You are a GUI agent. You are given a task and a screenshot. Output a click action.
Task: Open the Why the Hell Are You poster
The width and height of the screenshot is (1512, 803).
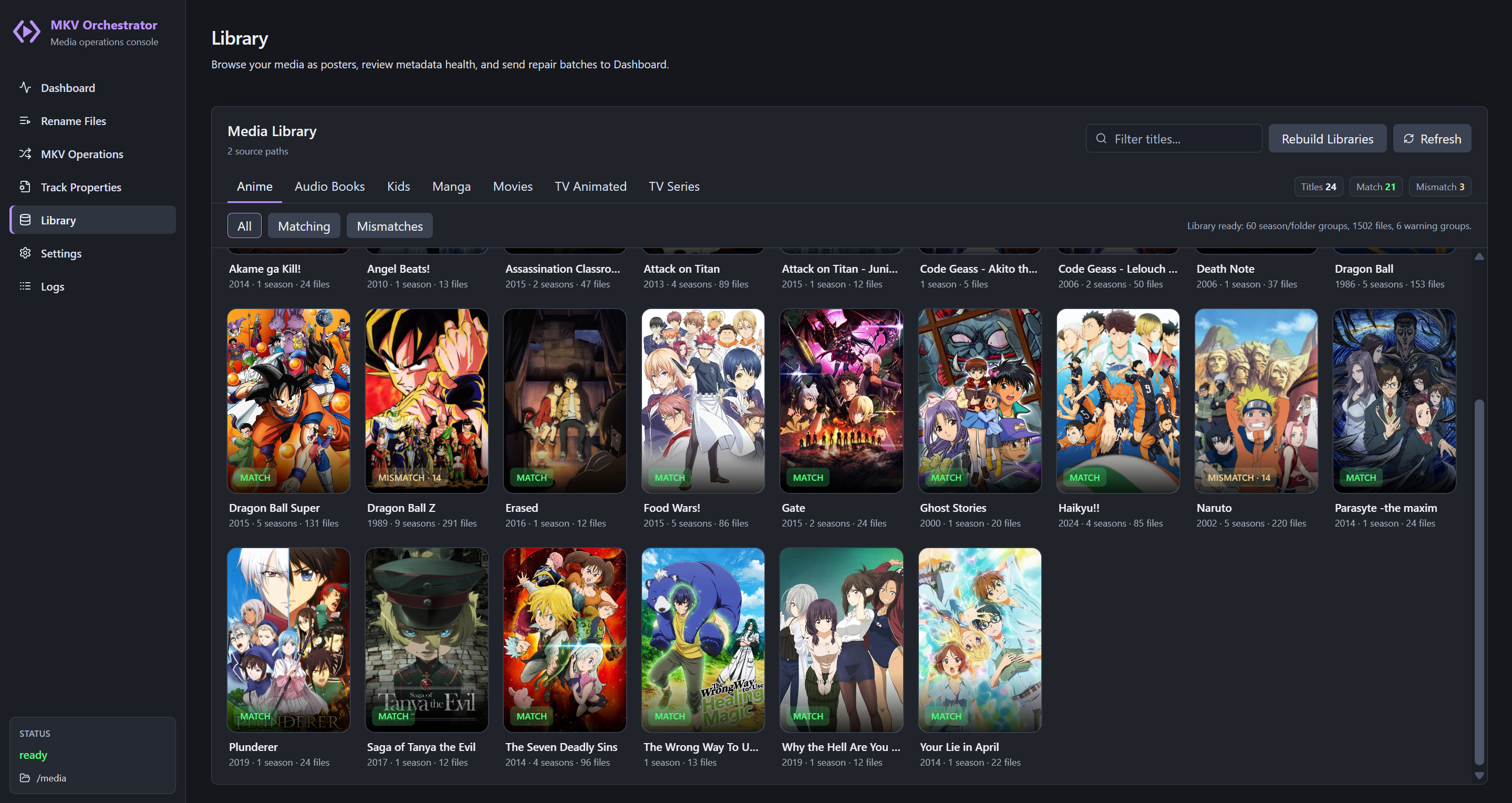pyautogui.click(x=841, y=640)
